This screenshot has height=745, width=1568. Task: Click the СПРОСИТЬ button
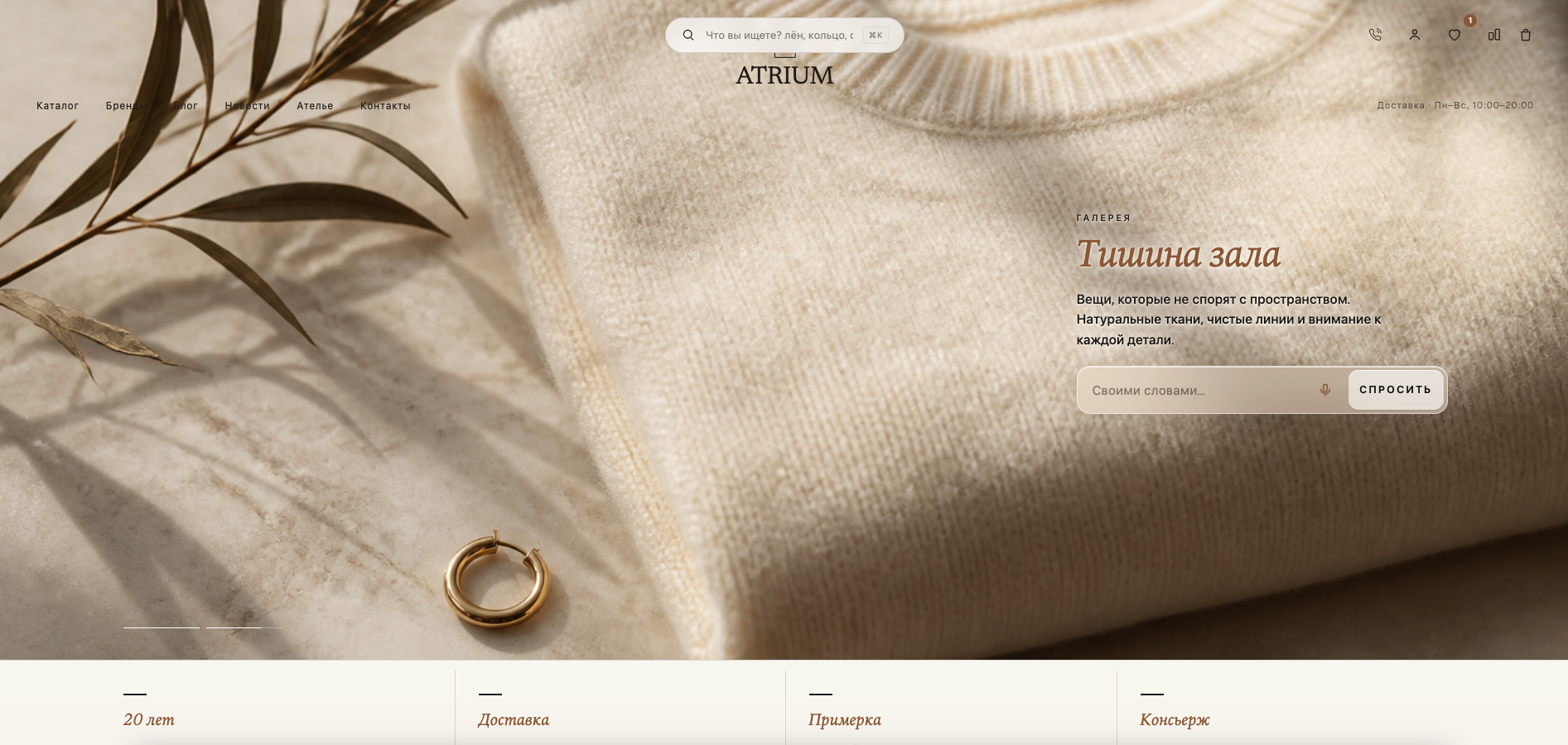click(1396, 390)
